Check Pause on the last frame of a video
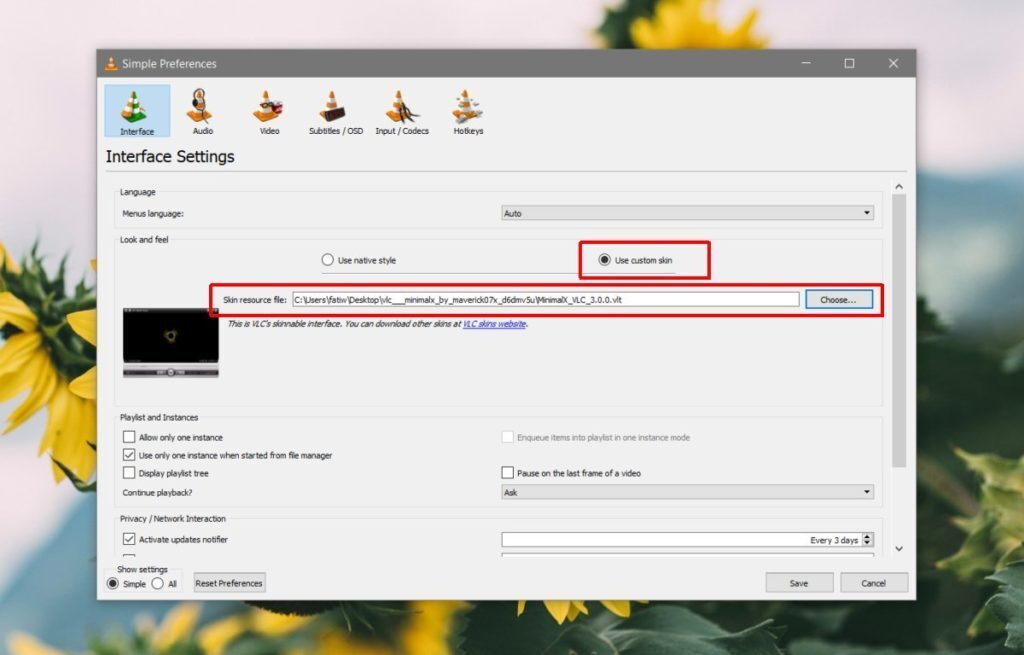 pyautogui.click(x=508, y=472)
